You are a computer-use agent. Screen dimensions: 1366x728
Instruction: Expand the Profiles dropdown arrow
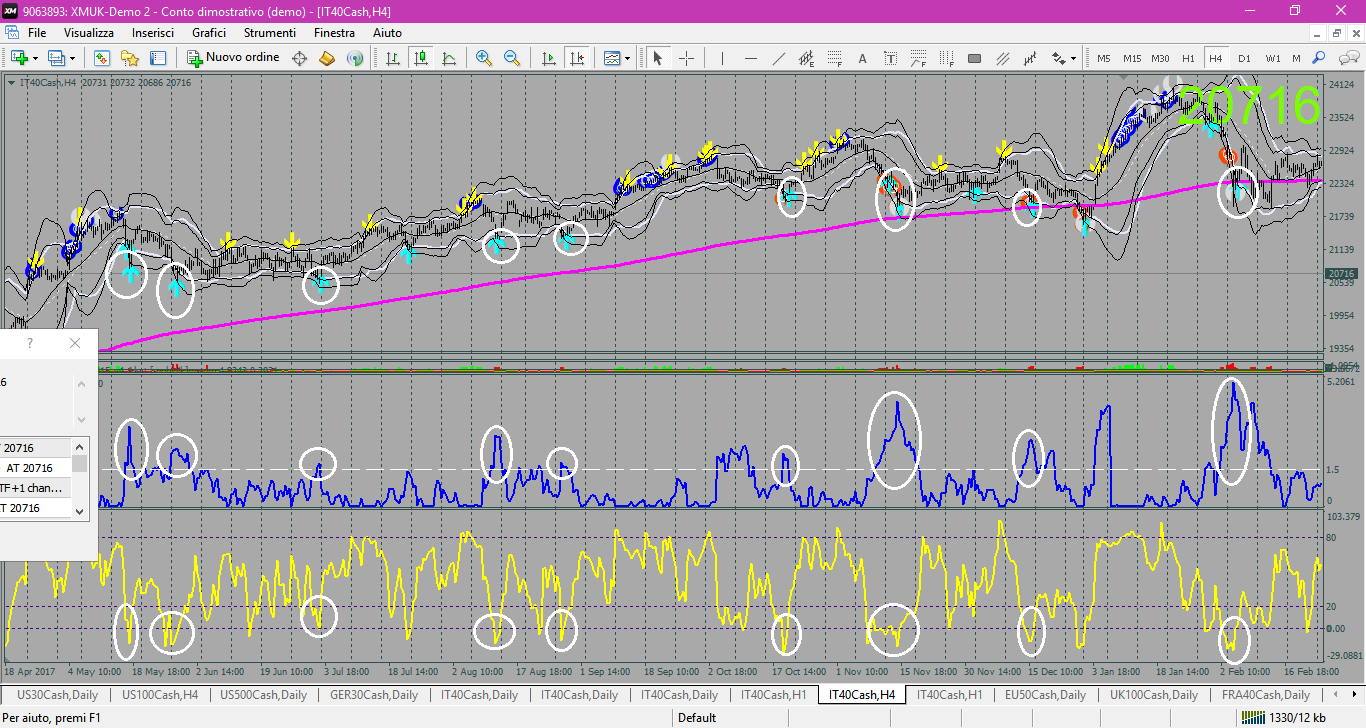point(73,58)
